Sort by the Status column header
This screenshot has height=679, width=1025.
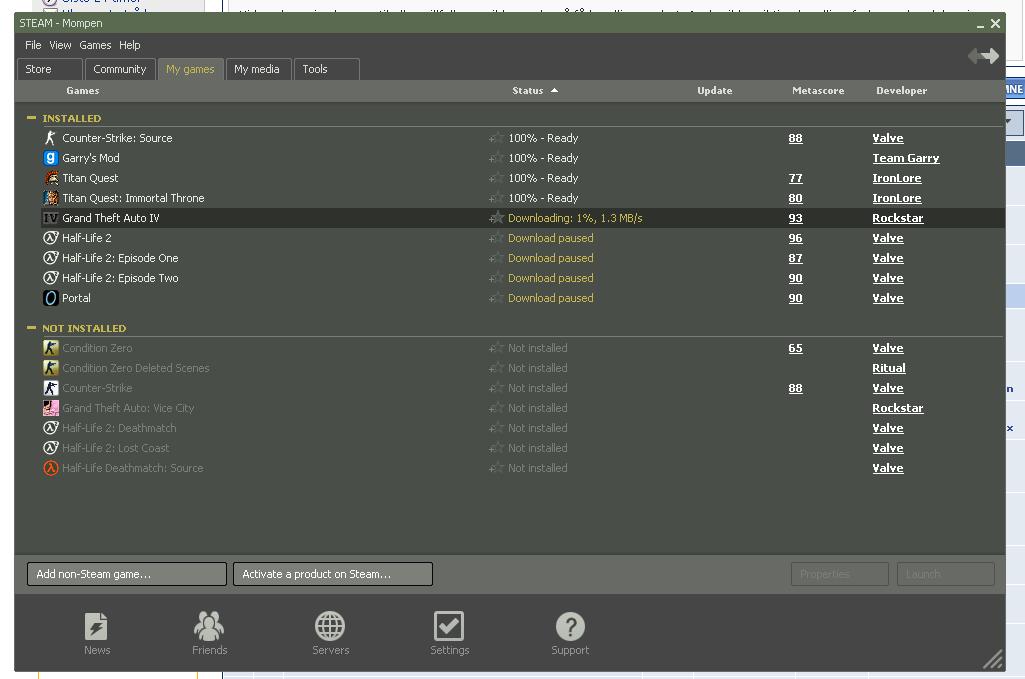coord(535,91)
